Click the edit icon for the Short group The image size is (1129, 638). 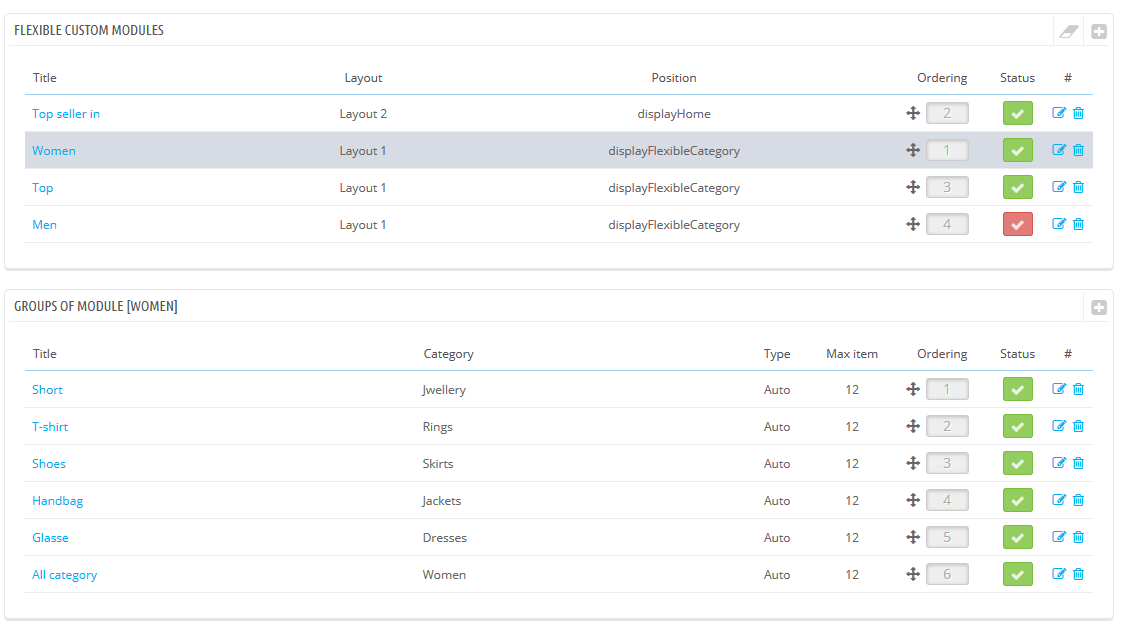(1059, 389)
